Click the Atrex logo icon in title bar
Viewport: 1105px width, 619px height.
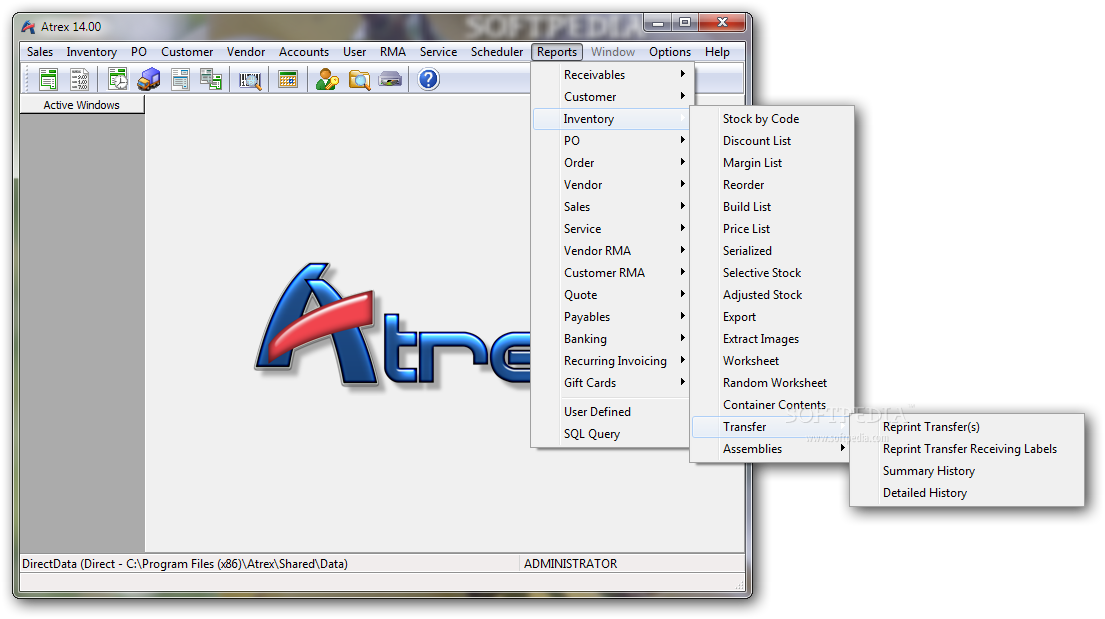coord(28,27)
